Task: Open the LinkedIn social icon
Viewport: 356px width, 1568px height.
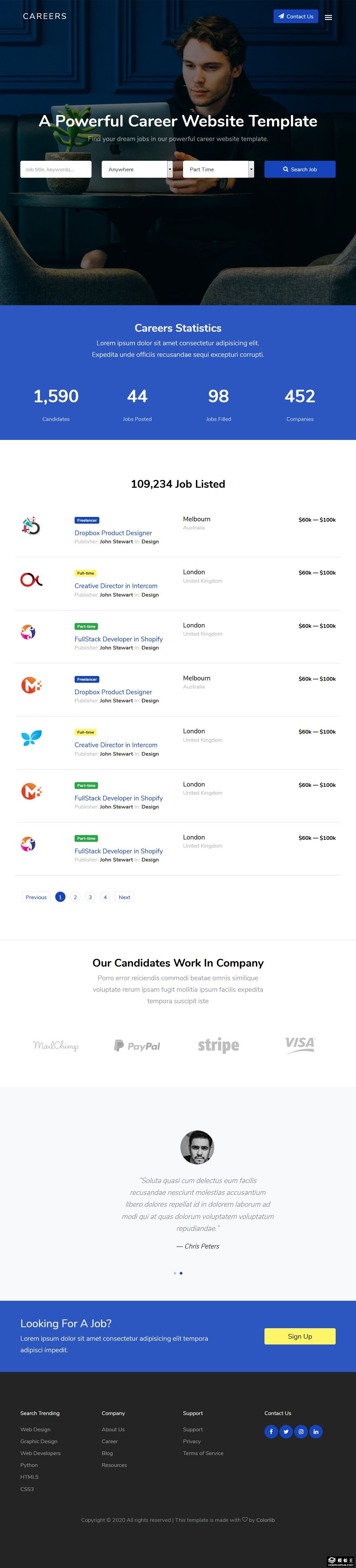Action: coord(316,1431)
